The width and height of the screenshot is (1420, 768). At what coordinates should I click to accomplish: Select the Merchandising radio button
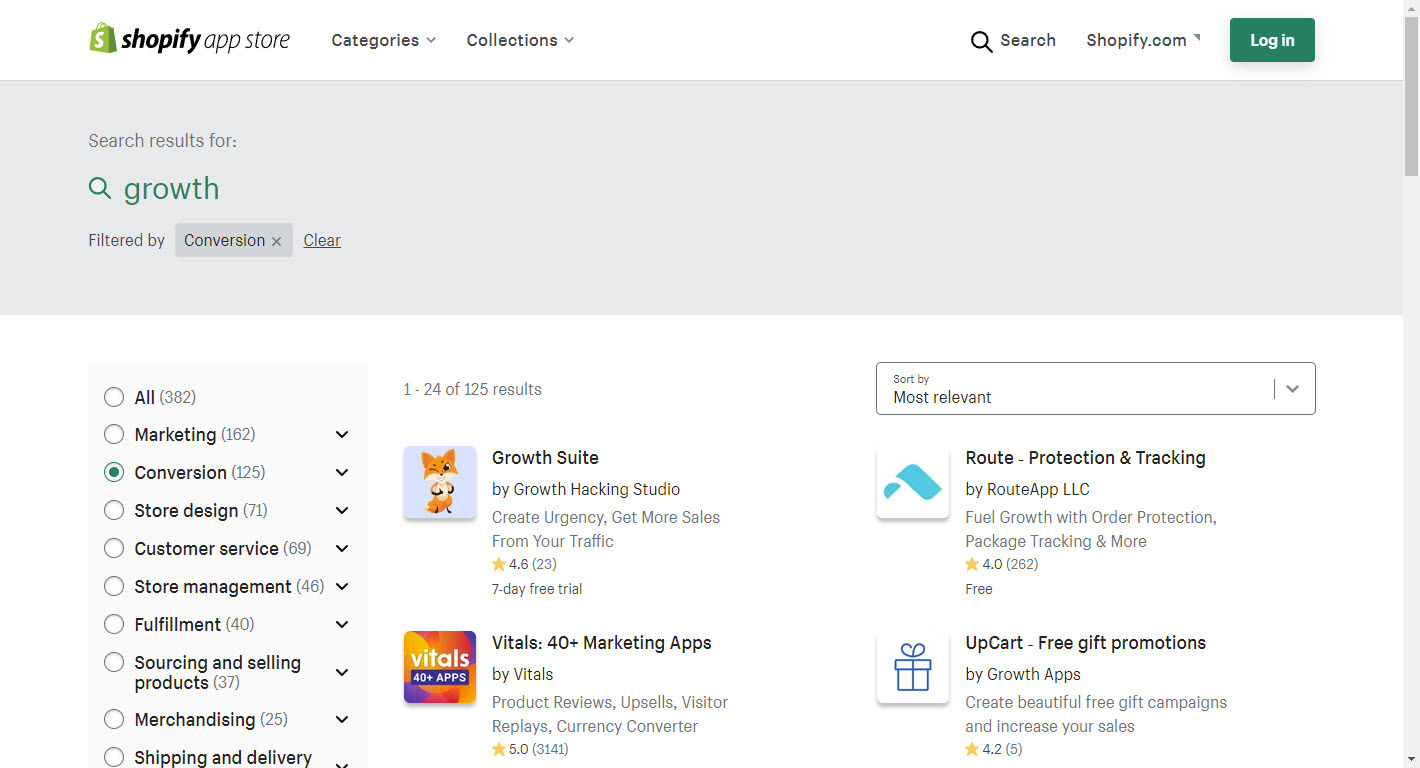point(114,719)
